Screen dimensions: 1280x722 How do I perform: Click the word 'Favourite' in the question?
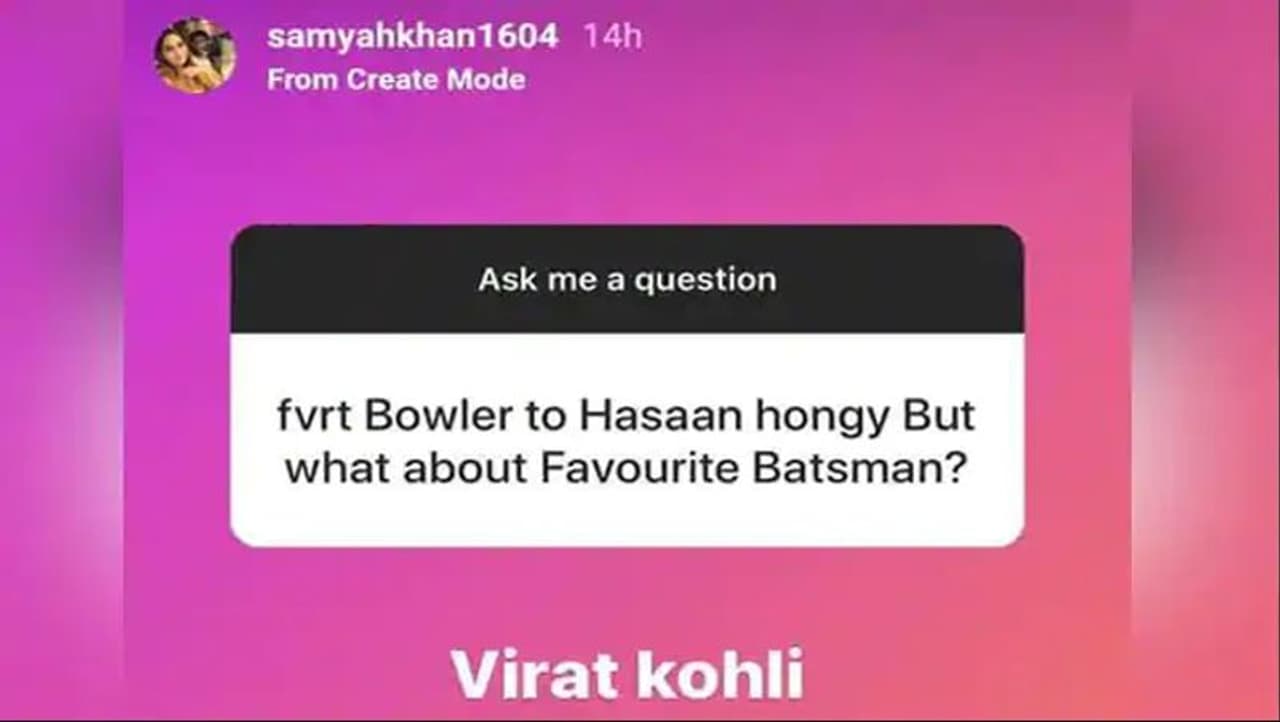point(641,469)
